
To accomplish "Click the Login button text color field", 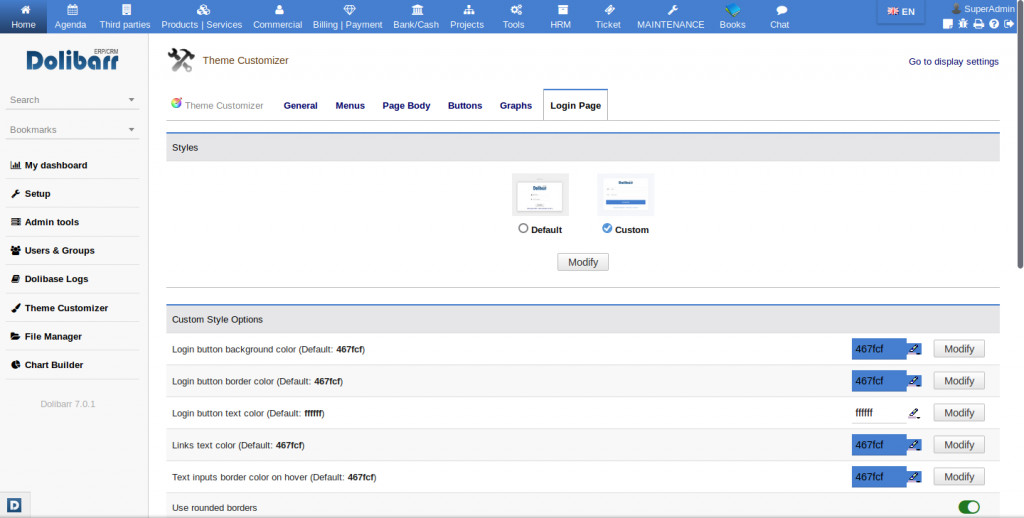I will (878, 413).
